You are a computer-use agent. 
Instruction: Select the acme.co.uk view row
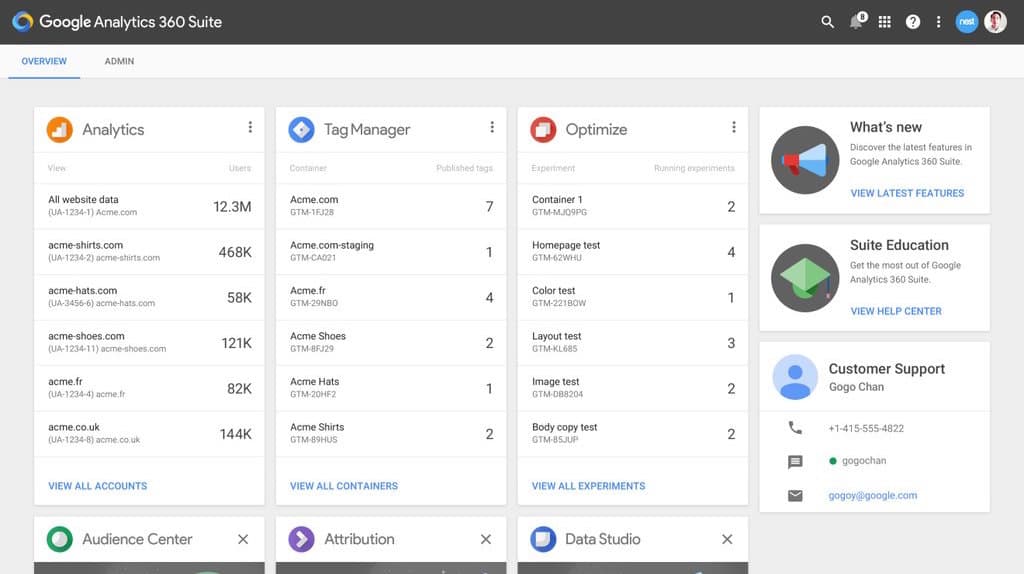tap(150, 434)
